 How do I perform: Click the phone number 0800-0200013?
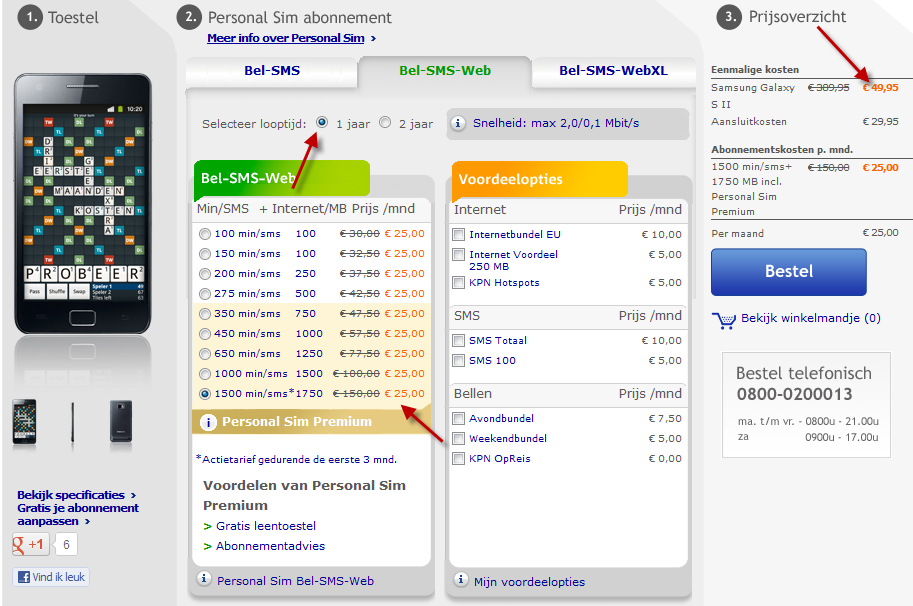coord(794,394)
